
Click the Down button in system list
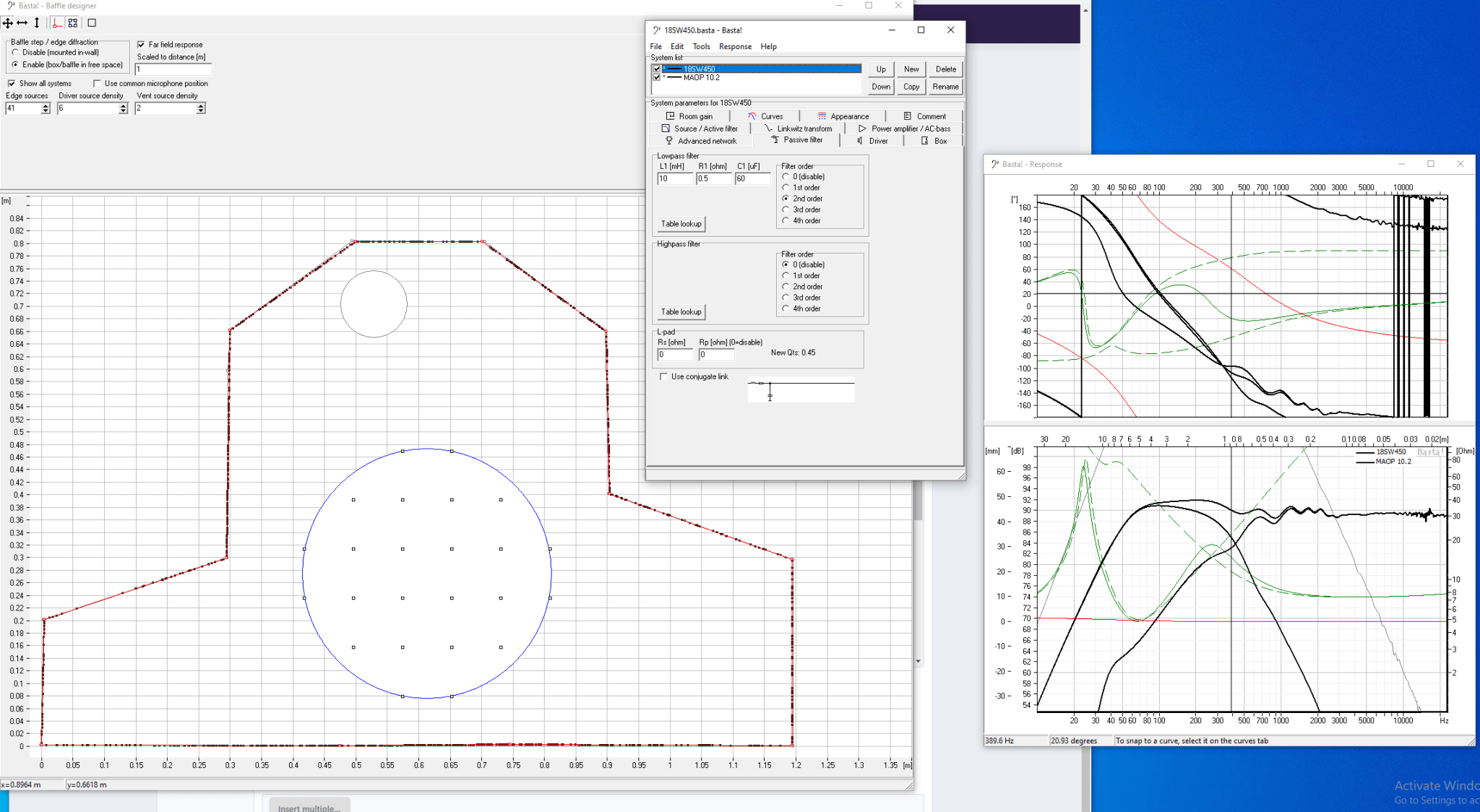(x=881, y=87)
